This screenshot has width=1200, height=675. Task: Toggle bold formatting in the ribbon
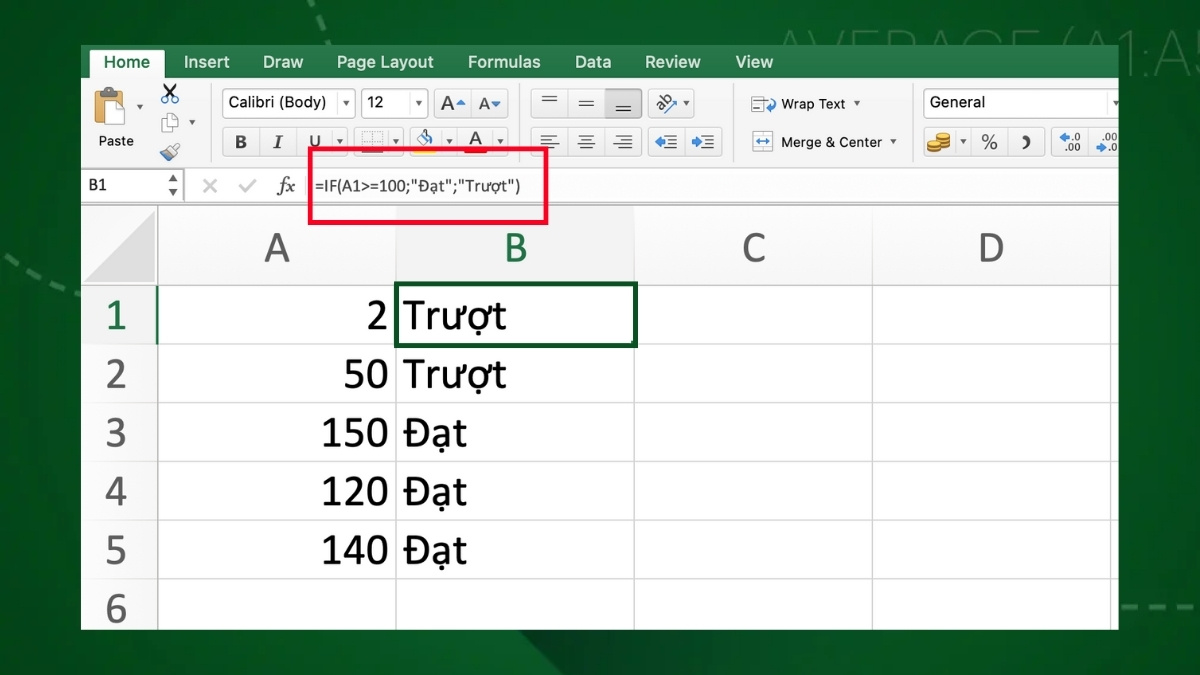240,141
